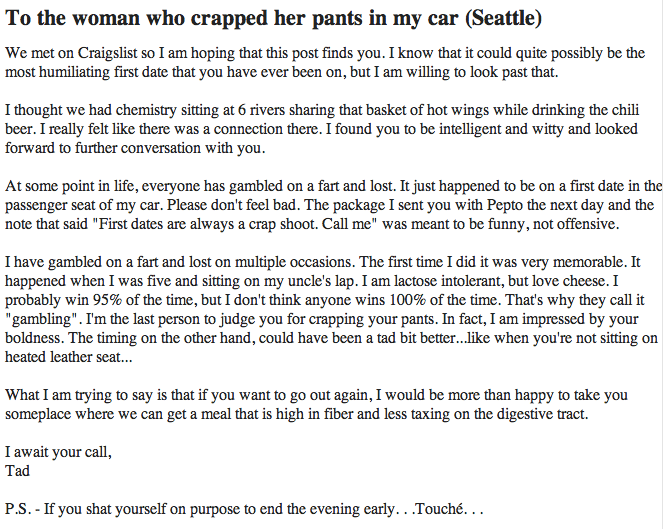Screen dimensions: 663x529
Task: Click the post title heading
Action: tap(273, 18)
